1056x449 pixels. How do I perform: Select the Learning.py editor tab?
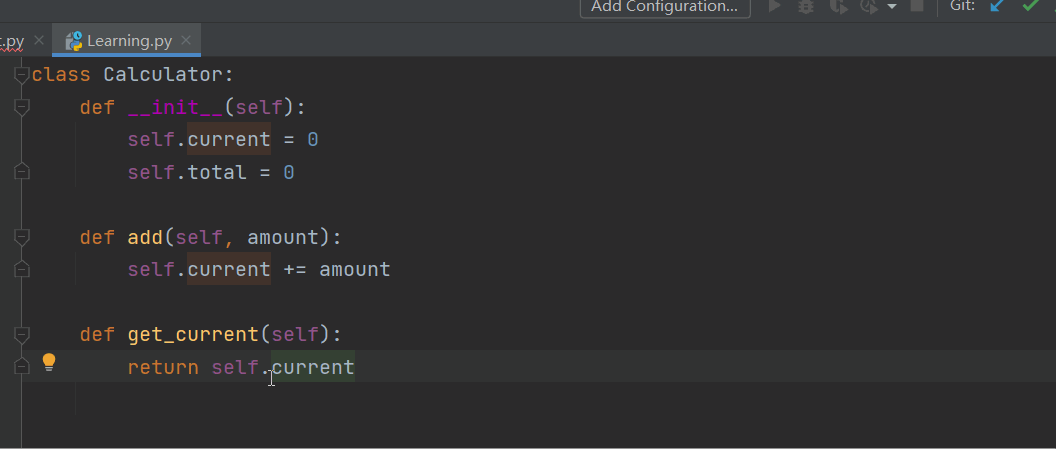pos(127,41)
